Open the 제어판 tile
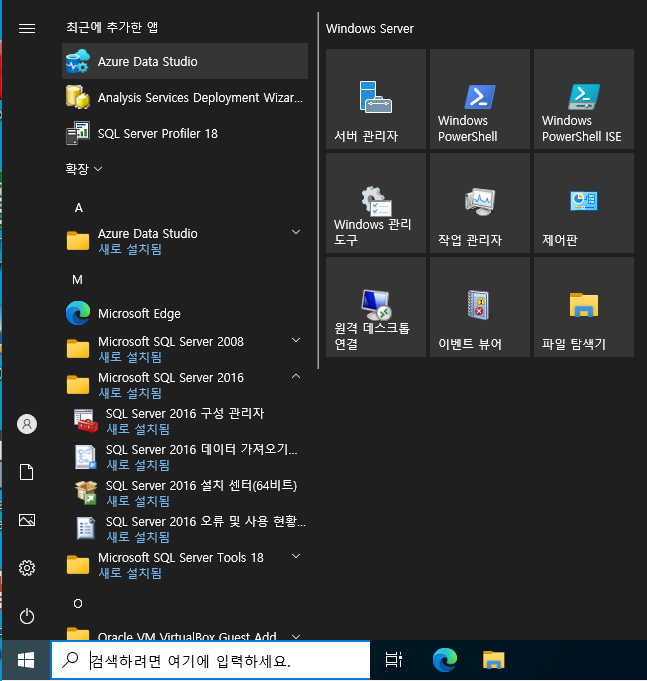The image size is (647, 681). (584, 203)
